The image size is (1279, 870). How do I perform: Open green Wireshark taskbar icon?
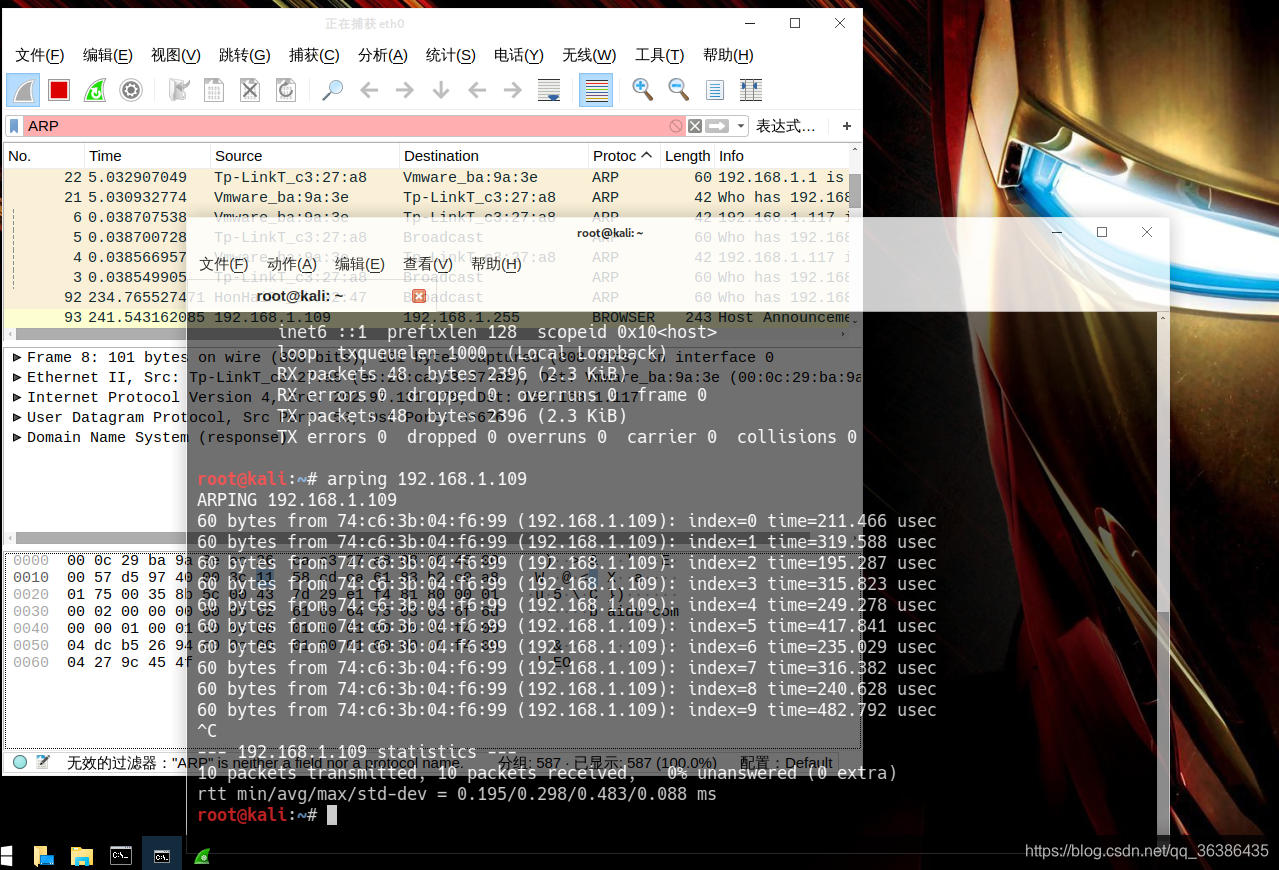[201, 855]
